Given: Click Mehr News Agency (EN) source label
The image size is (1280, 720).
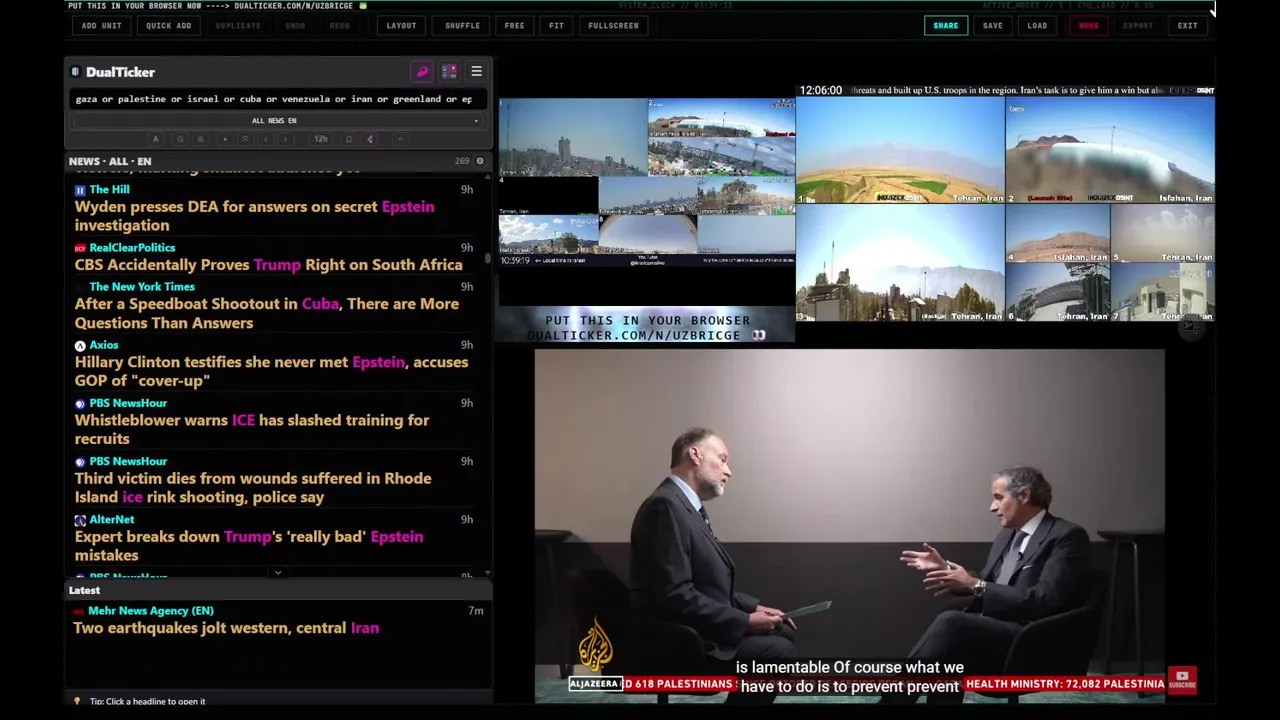Looking at the screenshot, I should click(x=150, y=611).
